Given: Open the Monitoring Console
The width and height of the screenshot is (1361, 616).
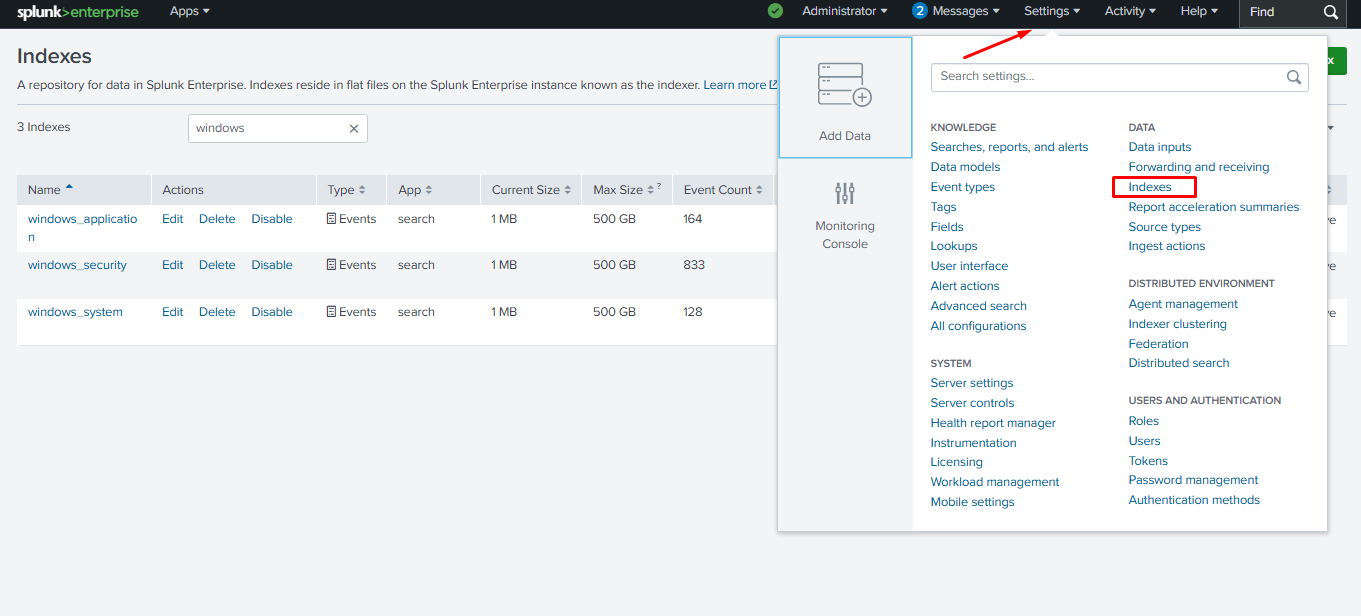Looking at the screenshot, I should pyautogui.click(x=845, y=215).
